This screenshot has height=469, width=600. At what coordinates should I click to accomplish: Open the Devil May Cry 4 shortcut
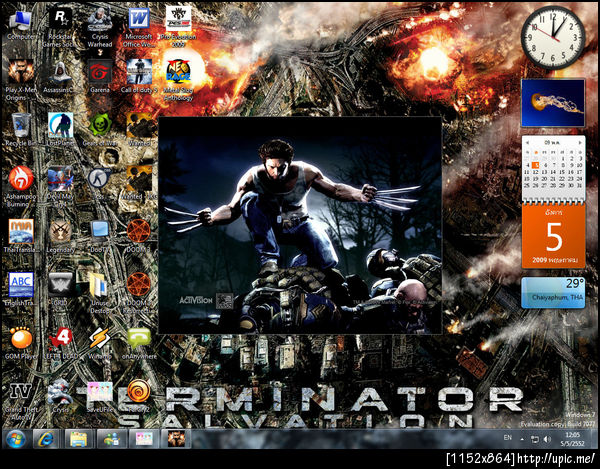coord(60,187)
